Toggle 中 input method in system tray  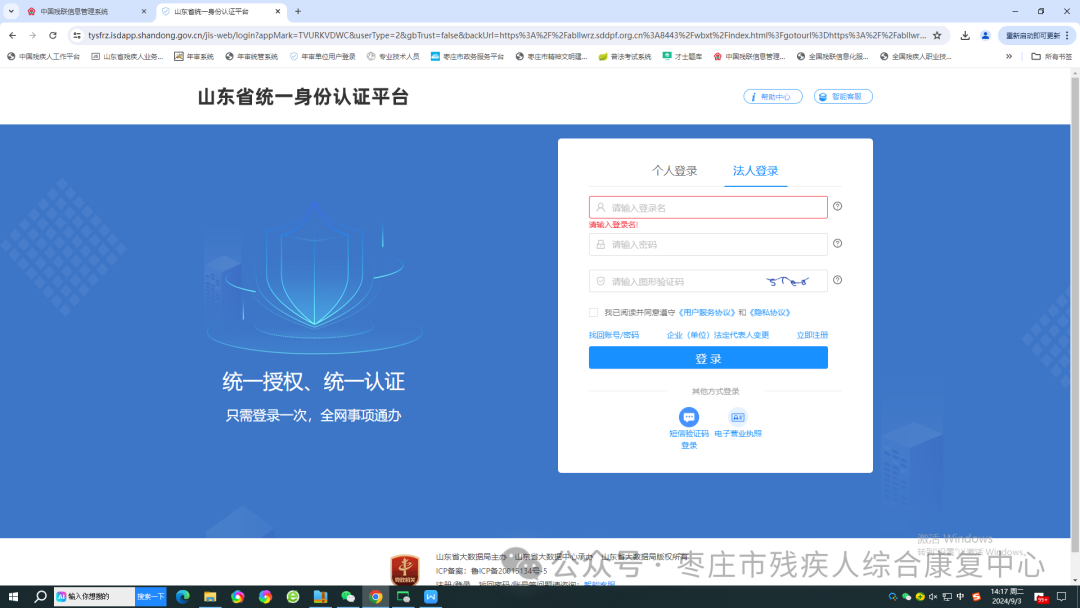[x=960, y=596]
